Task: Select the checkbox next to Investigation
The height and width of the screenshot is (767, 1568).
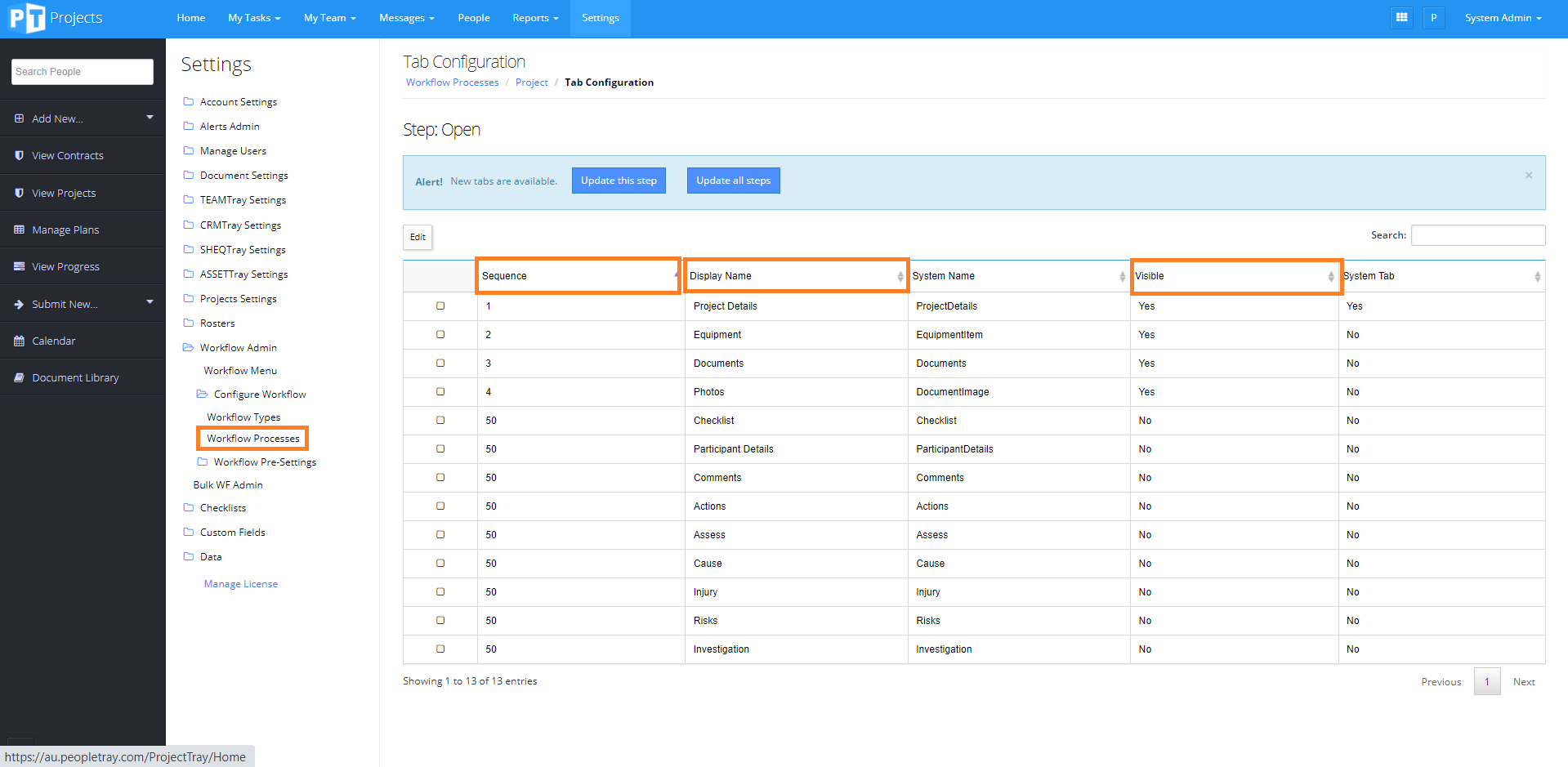Action: pos(440,649)
